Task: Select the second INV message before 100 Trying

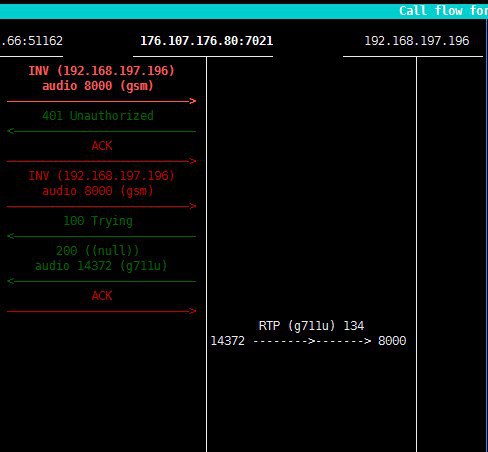Action: click(x=101, y=176)
